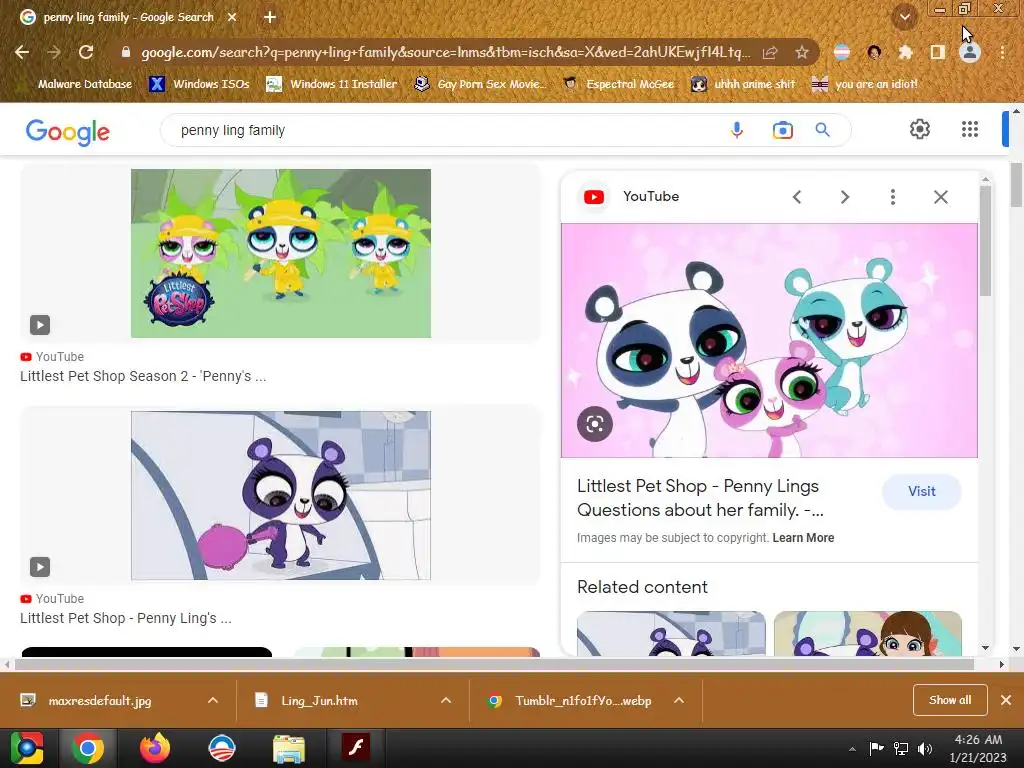Click the horizontal scrollbar at page bottom
The width and height of the screenshot is (1024, 768).
point(494,664)
